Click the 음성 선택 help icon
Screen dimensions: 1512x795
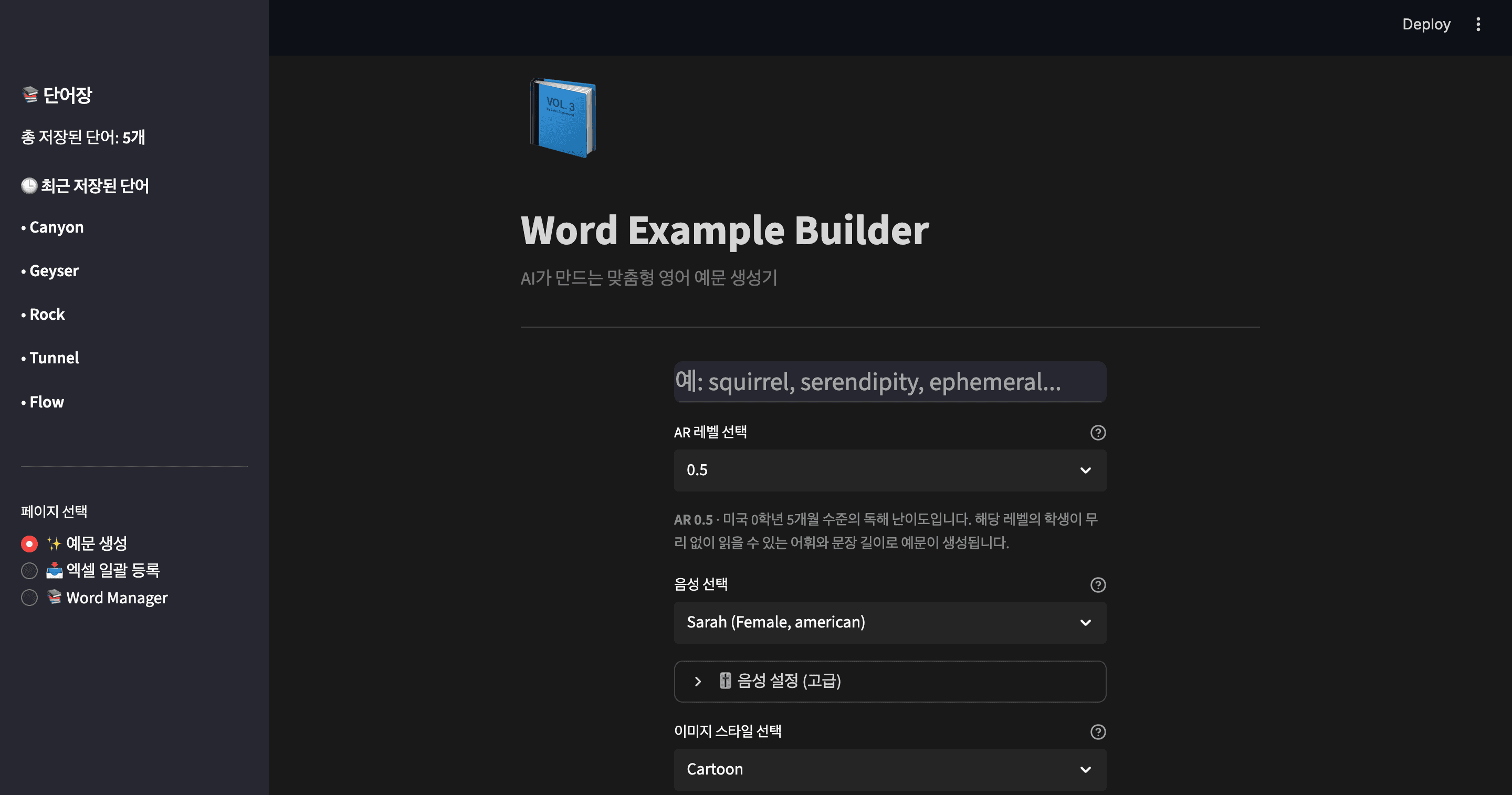pyautogui.click(x=1097, y=585)
